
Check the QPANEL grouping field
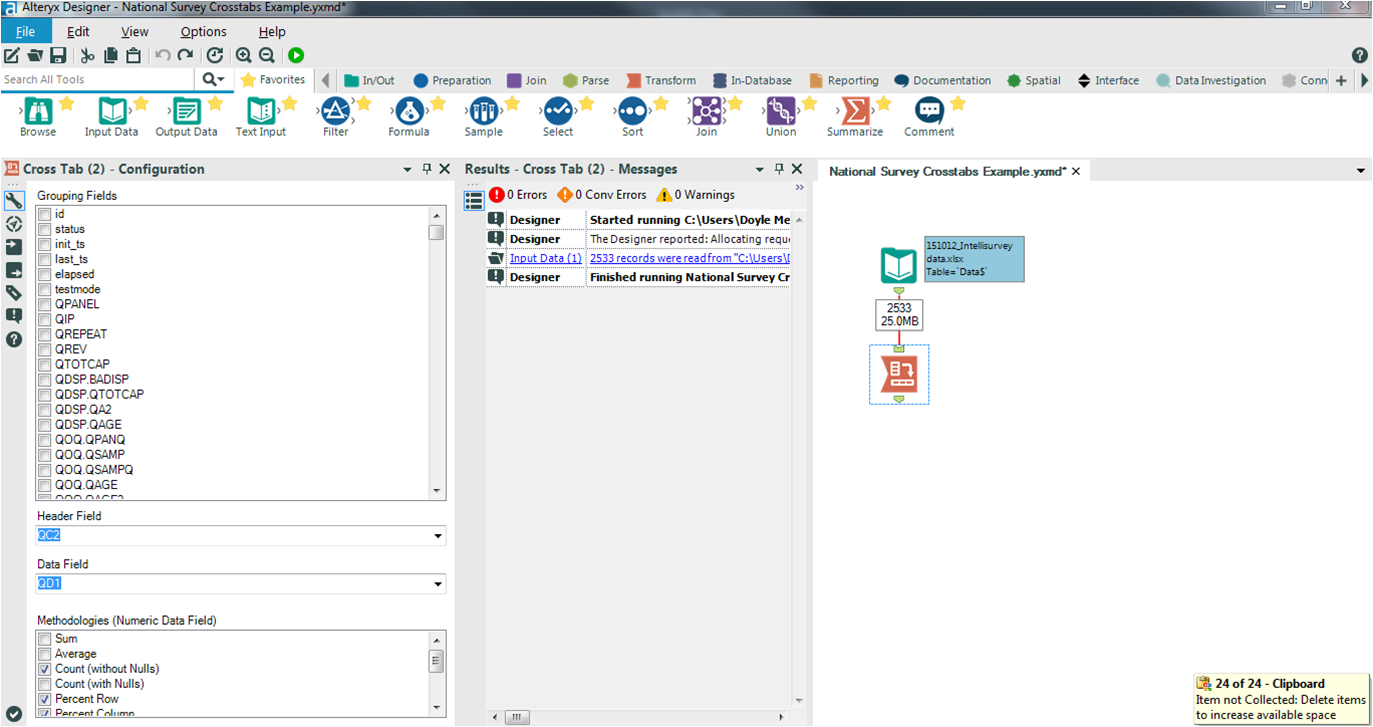tap(44, 304)
